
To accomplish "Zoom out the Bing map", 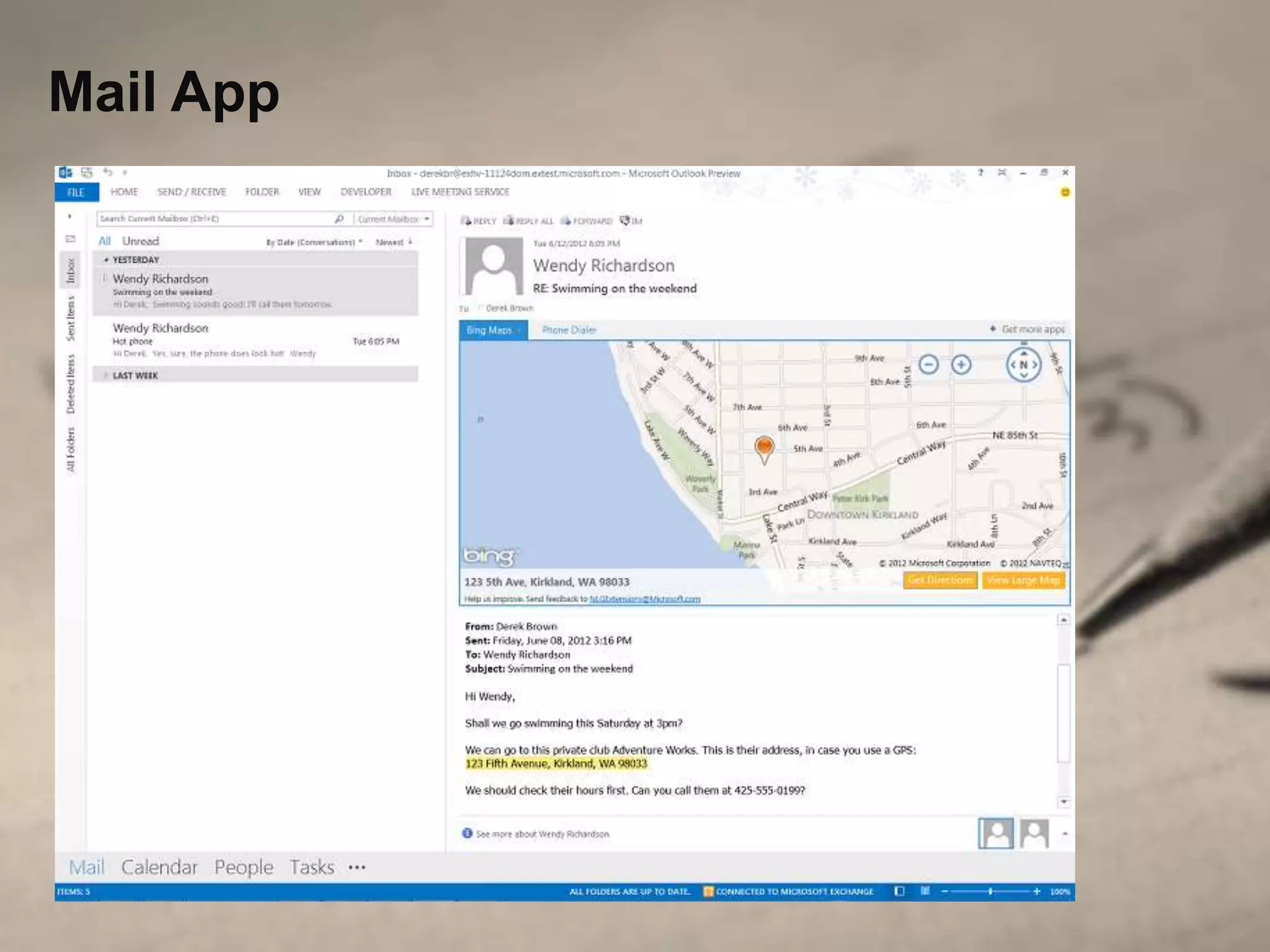I will [928, 364].
